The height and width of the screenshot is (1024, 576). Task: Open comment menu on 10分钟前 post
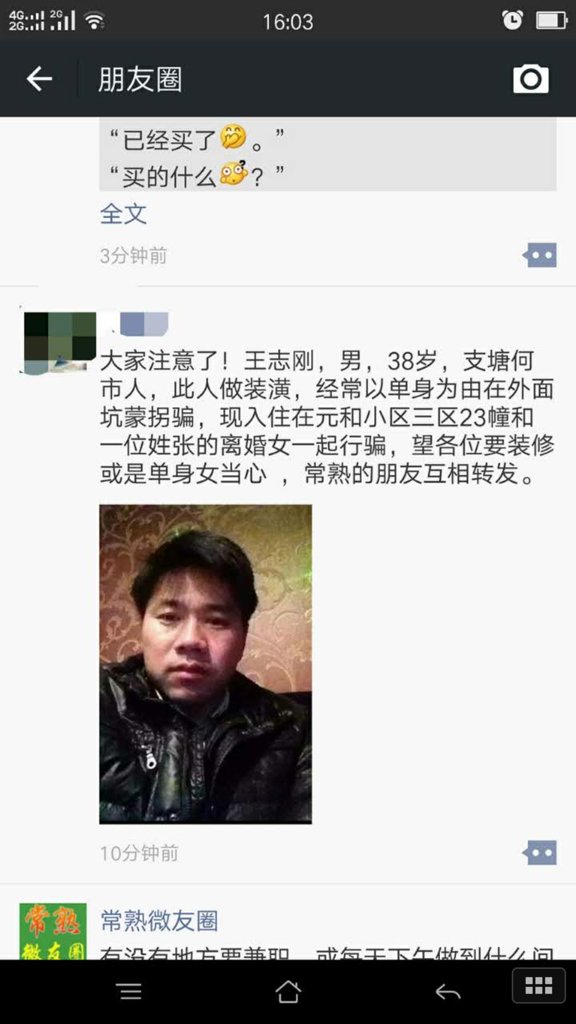[540, 852]
